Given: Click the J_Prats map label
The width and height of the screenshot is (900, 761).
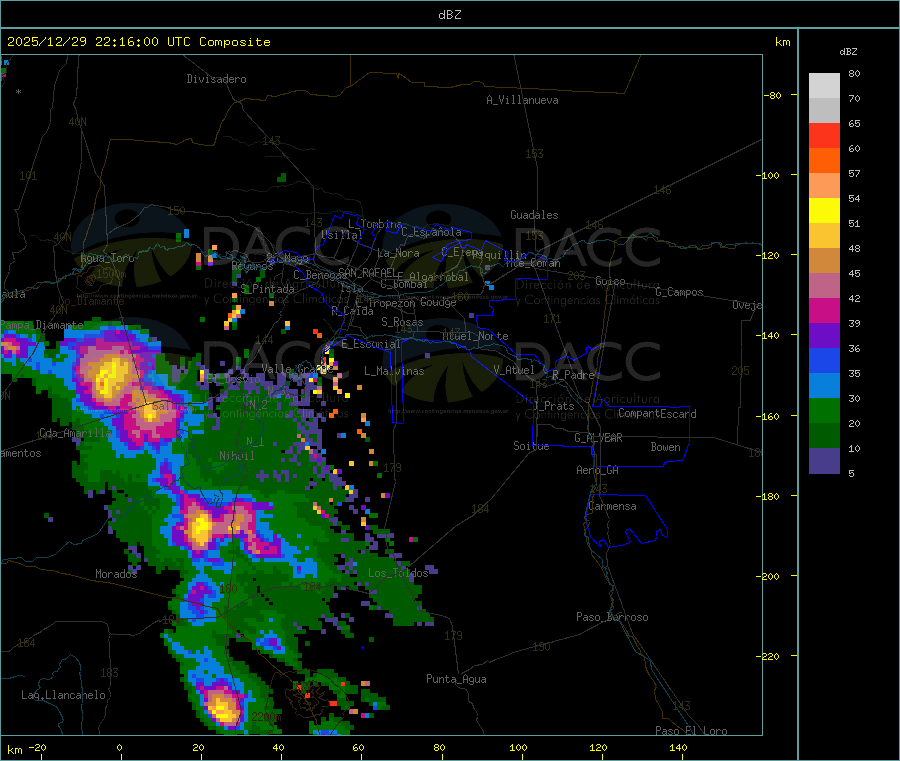Looking at the screenshot, I should pyautogui.click(x=553, y=406).
